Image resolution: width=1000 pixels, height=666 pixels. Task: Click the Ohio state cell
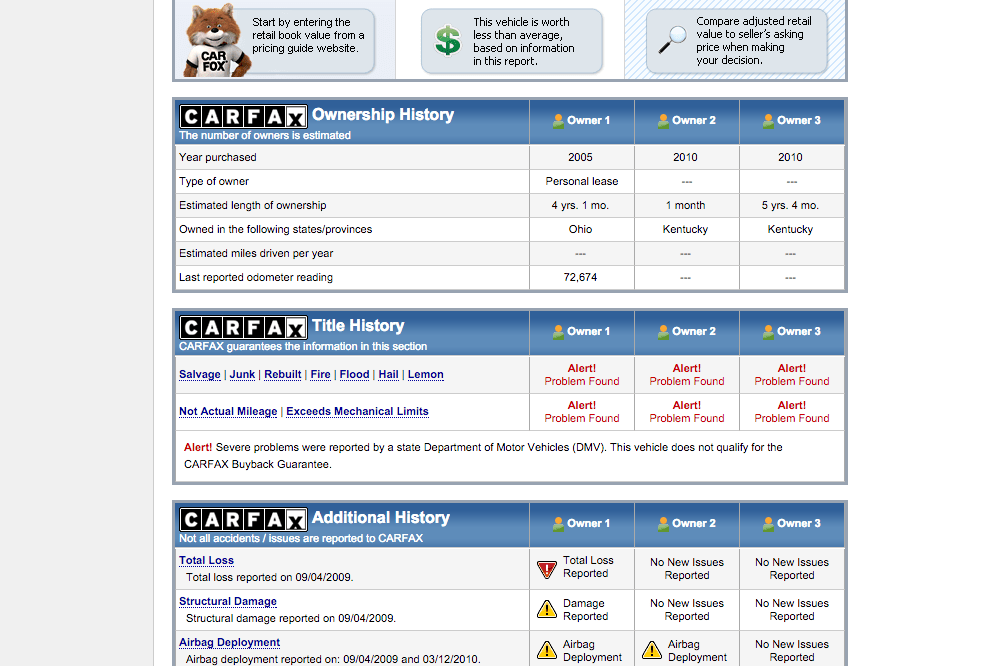(580, 229)
